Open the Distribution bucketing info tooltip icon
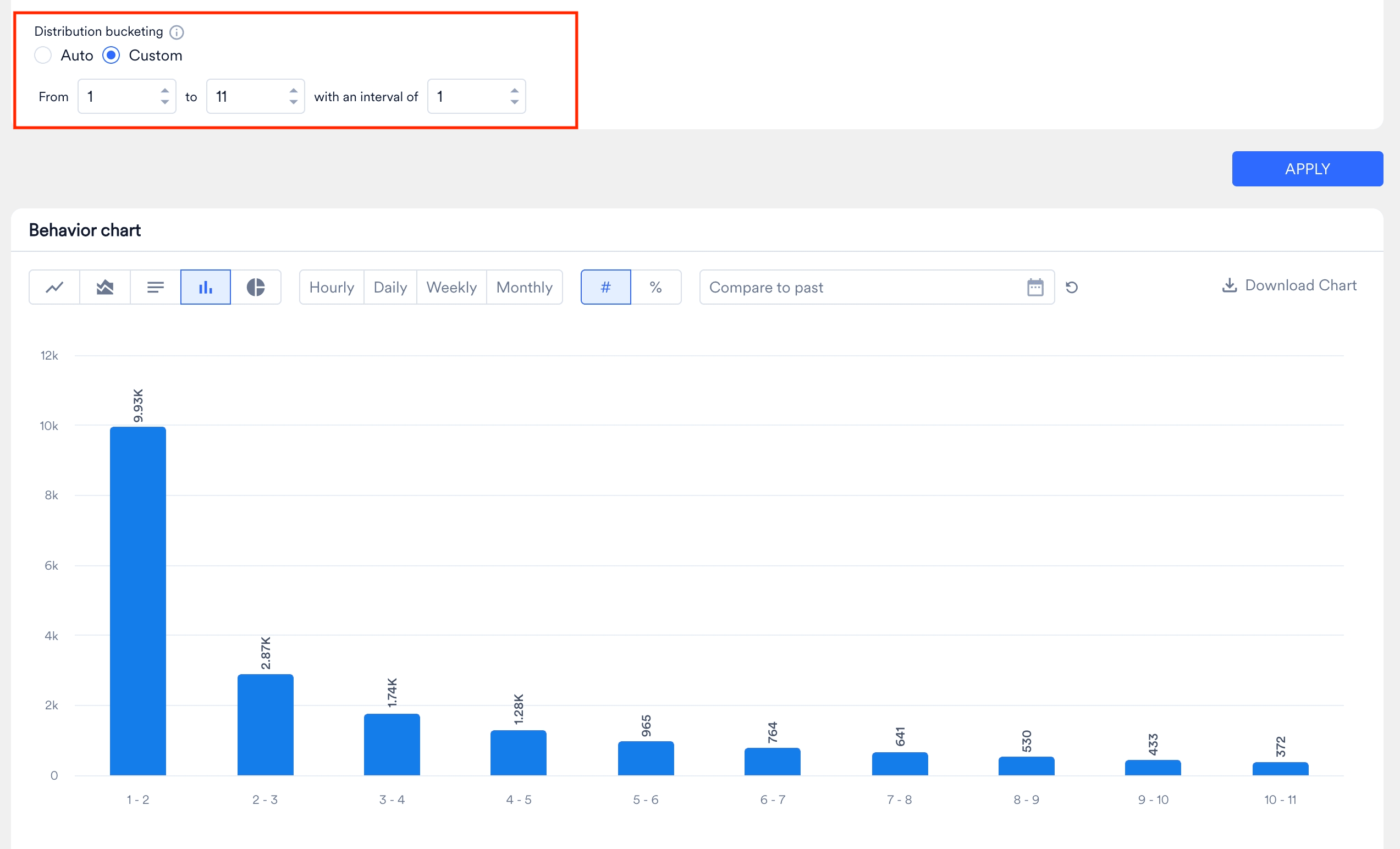 click(177, 32)
